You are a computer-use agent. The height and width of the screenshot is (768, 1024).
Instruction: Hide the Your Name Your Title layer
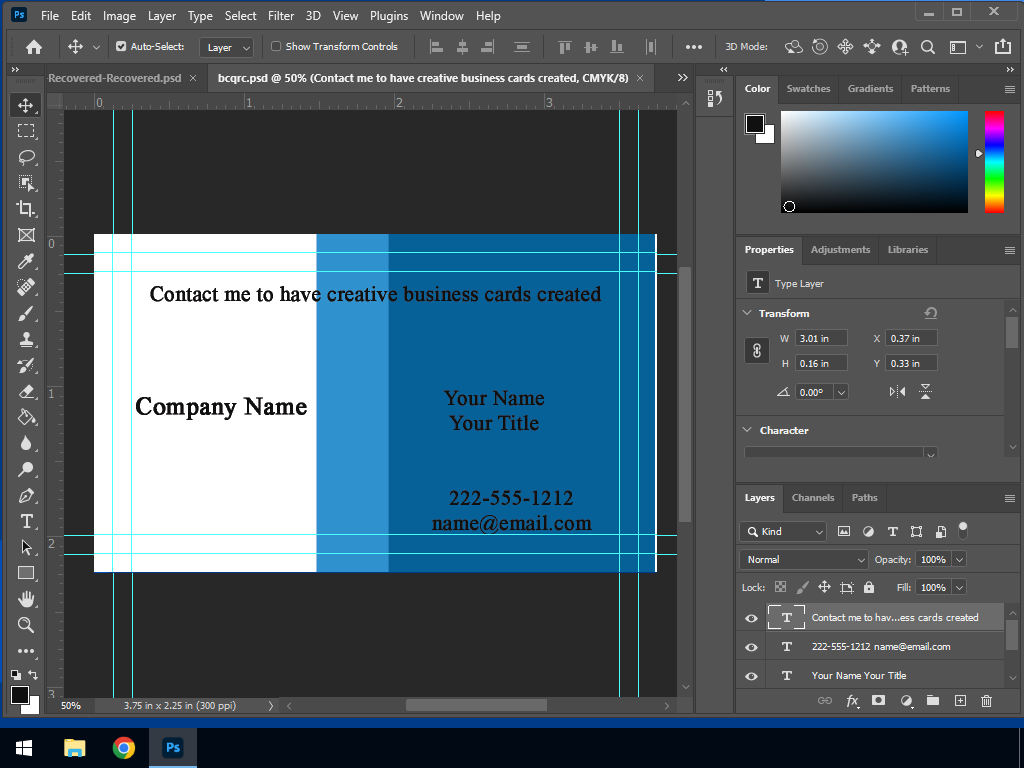(751, 676)
